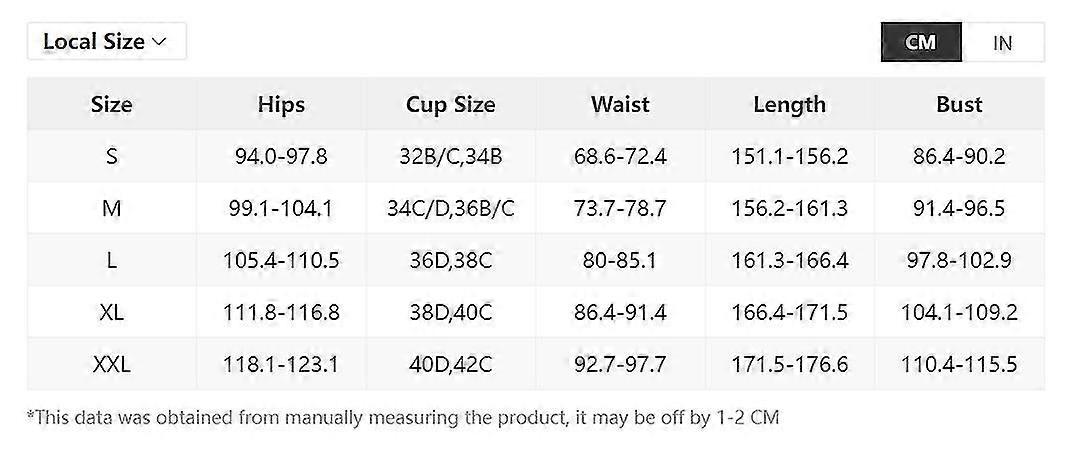This screenshot has height=465, width=1080.
Task: Click the 171.5-176.6 length cell
Action: 789,364
